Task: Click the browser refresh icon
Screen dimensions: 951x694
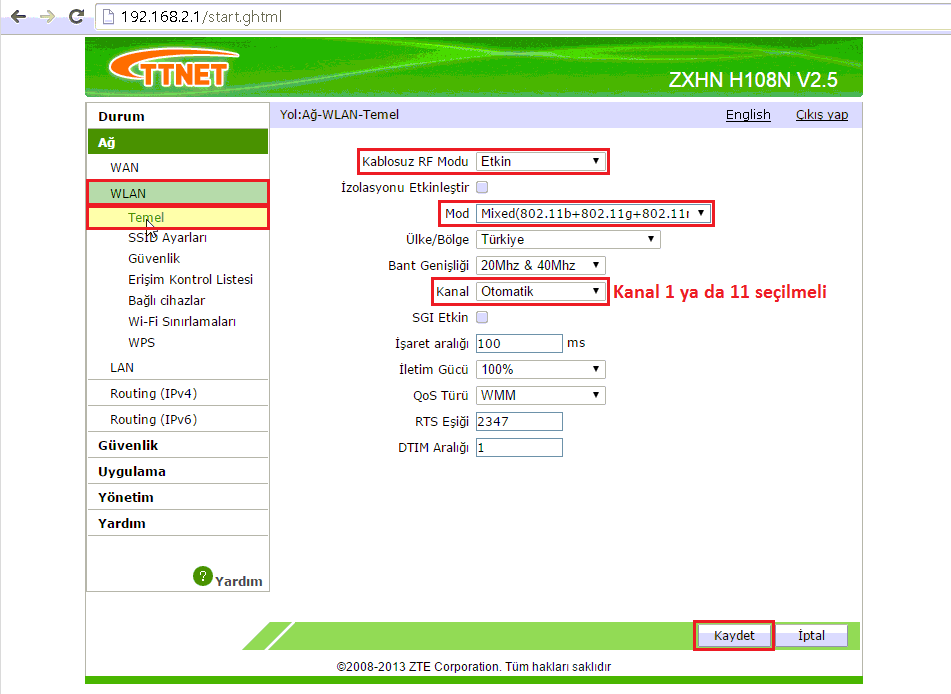Action: [x=77, y=16]
